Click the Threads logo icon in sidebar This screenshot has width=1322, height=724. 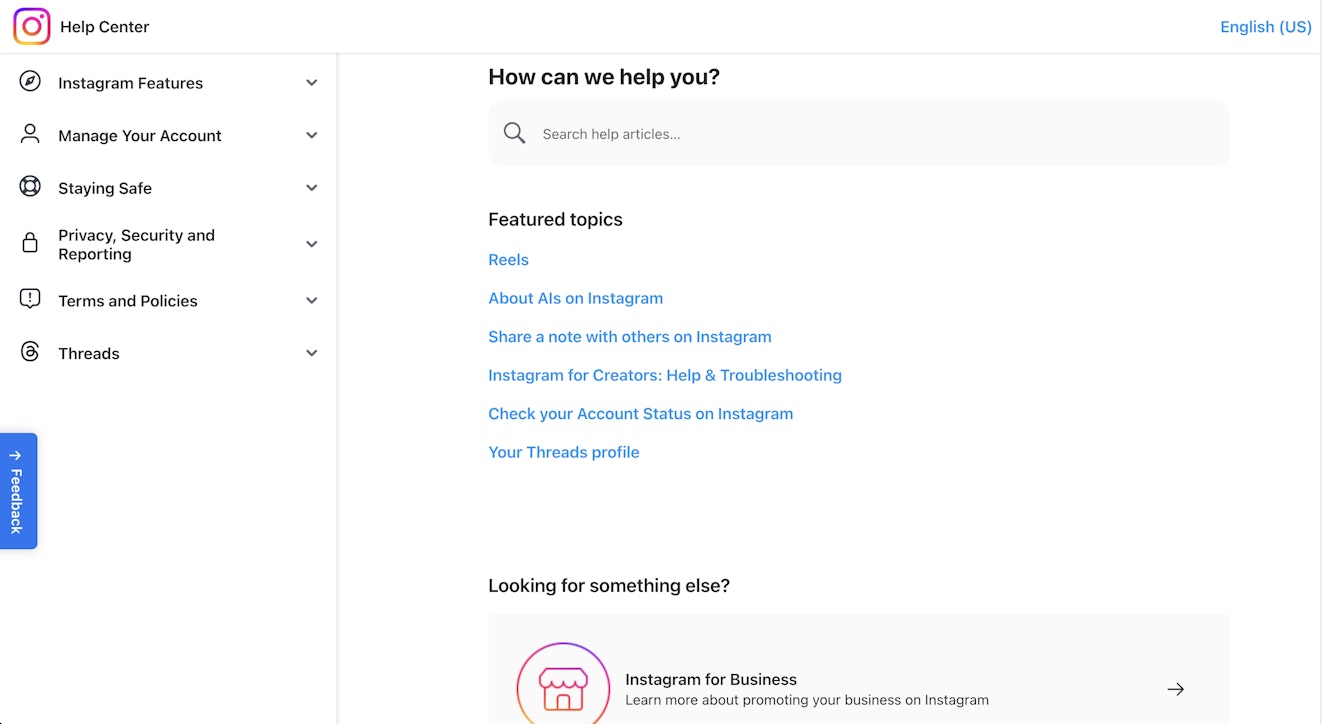30,352
